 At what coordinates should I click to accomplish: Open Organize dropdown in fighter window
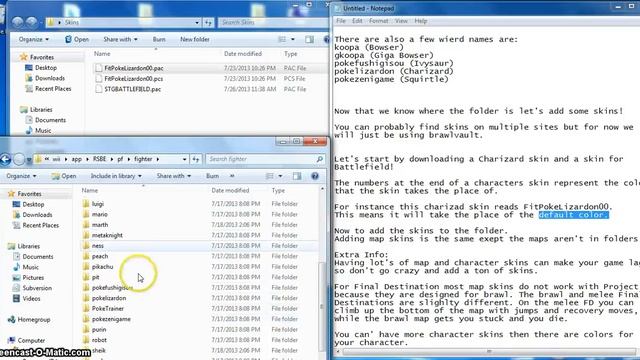tap(21, 176)
